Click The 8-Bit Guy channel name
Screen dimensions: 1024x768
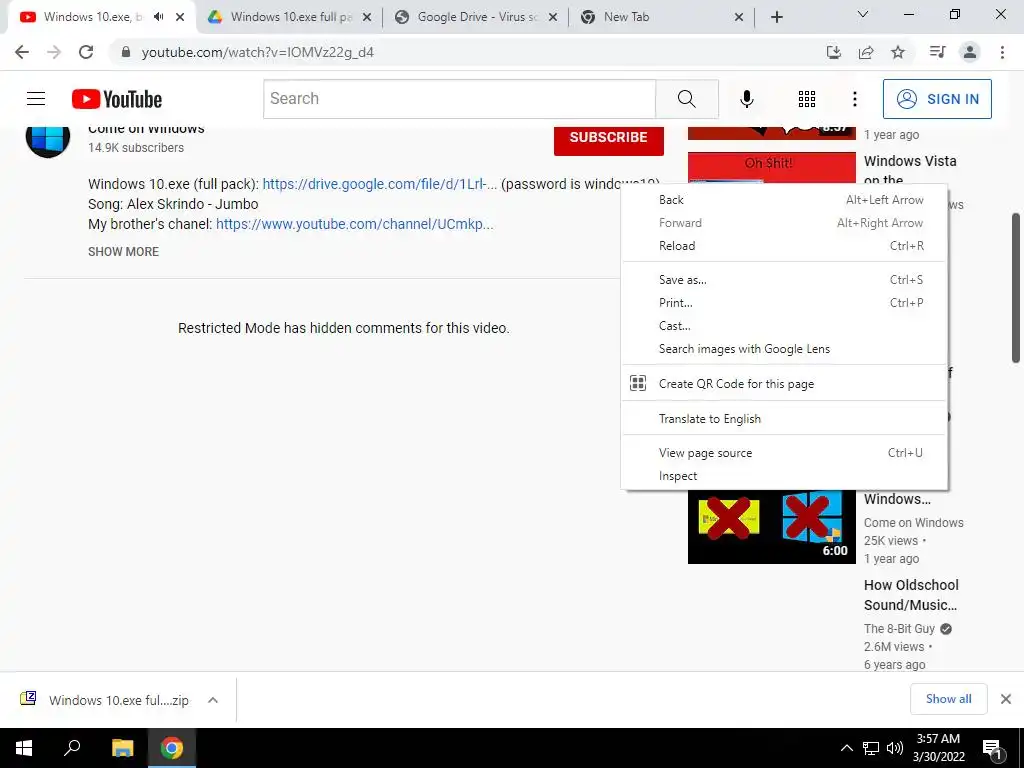[x=899, y=629]
